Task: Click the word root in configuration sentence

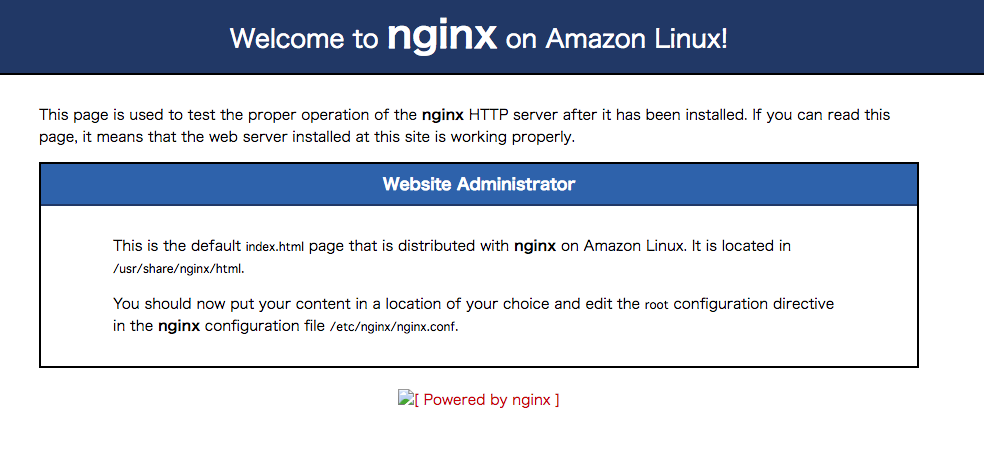Action: (x=657, y=304)
